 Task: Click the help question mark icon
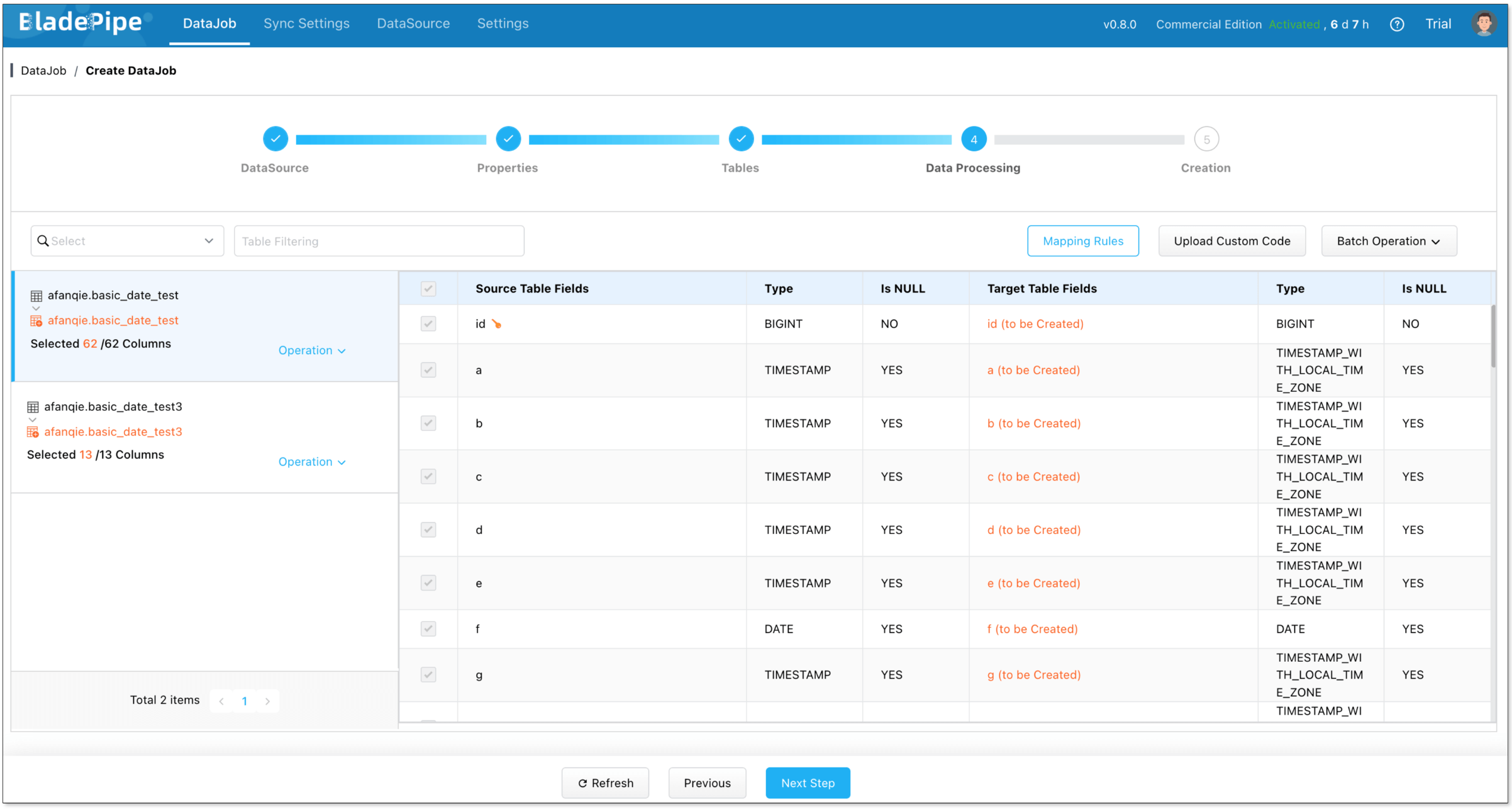1396,25
